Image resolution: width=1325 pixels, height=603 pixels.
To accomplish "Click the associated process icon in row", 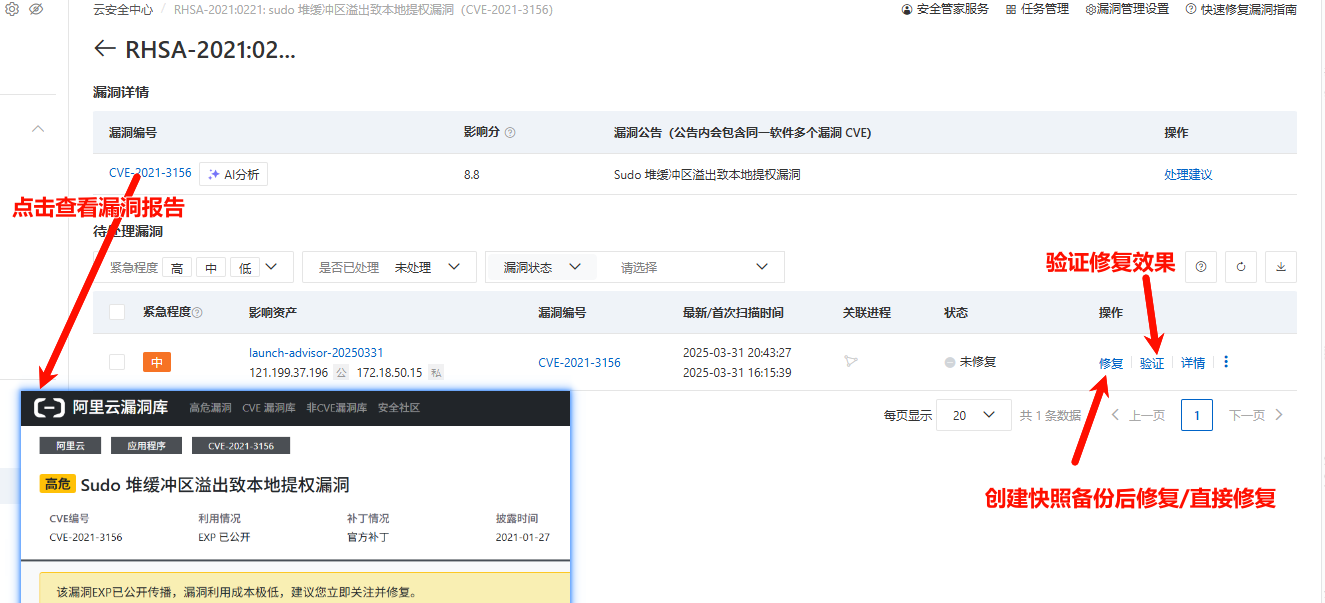I will [851, 361].
